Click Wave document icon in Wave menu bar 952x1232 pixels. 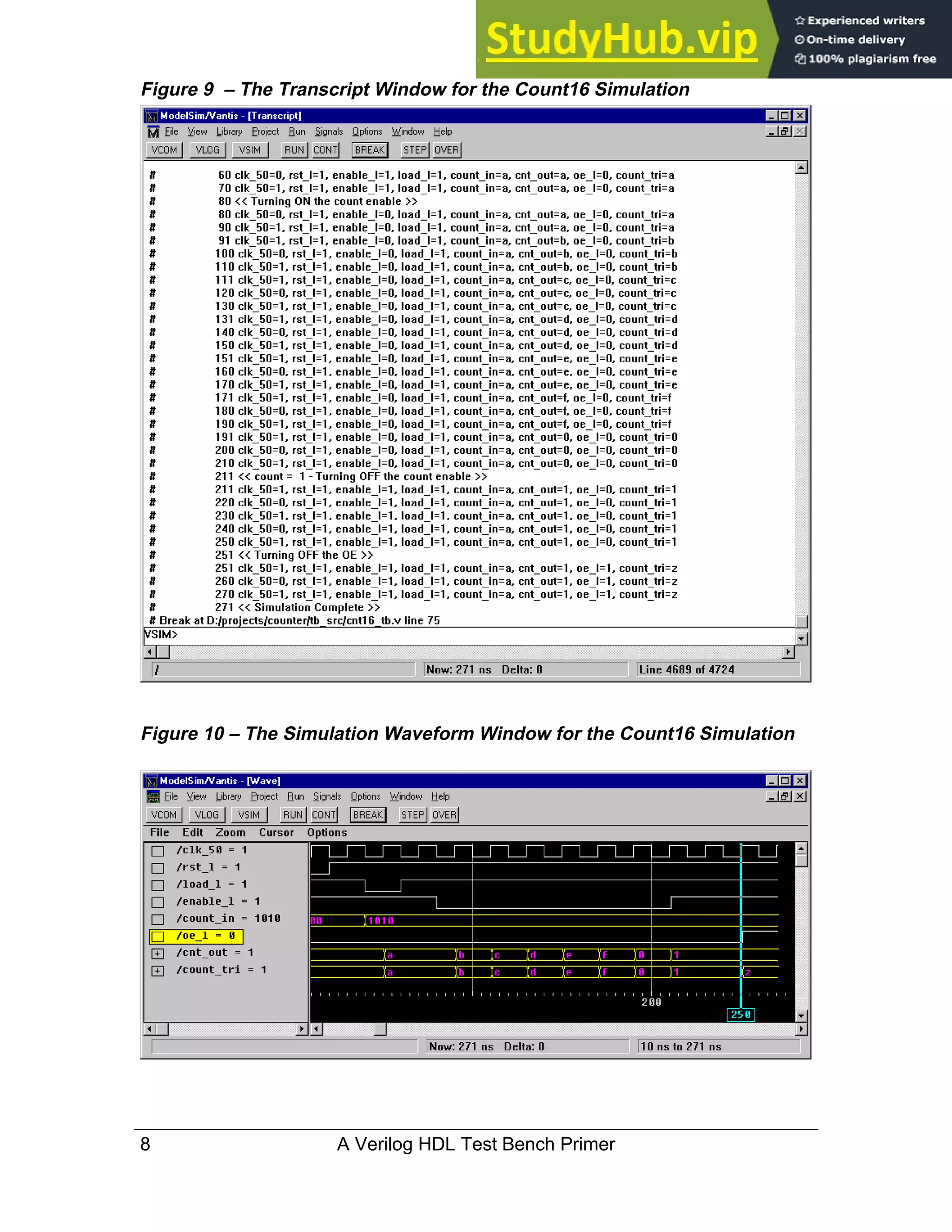click(x=153, y=796)
